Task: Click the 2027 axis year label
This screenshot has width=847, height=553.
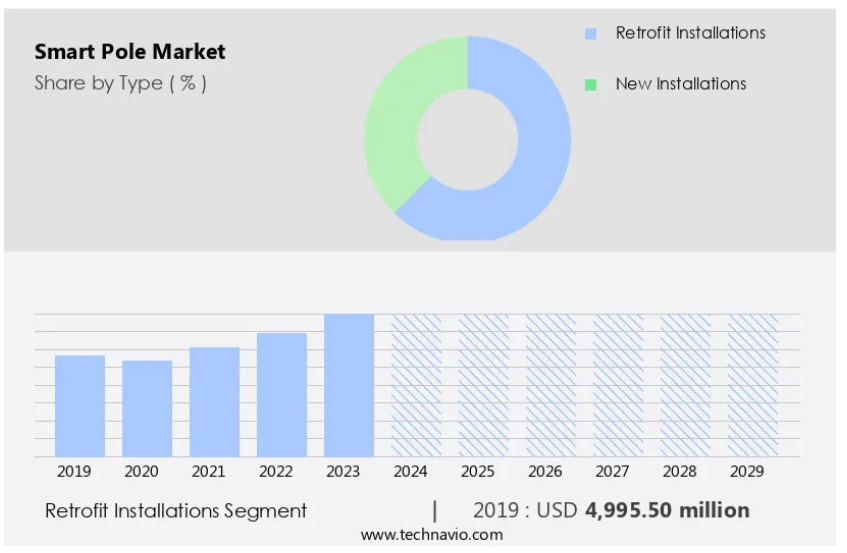Action: click(x=612, y=471)
